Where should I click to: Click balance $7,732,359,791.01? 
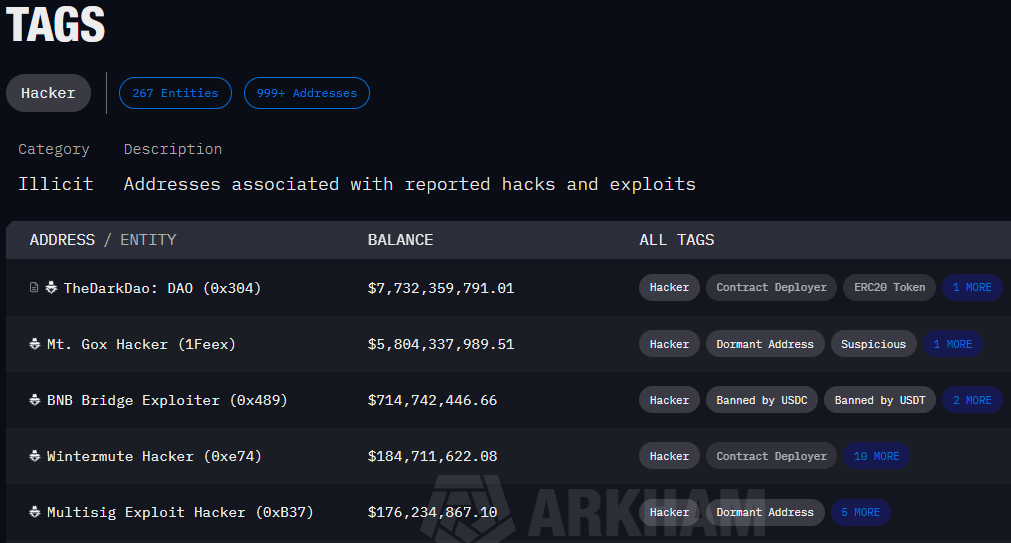pos(441,288)
